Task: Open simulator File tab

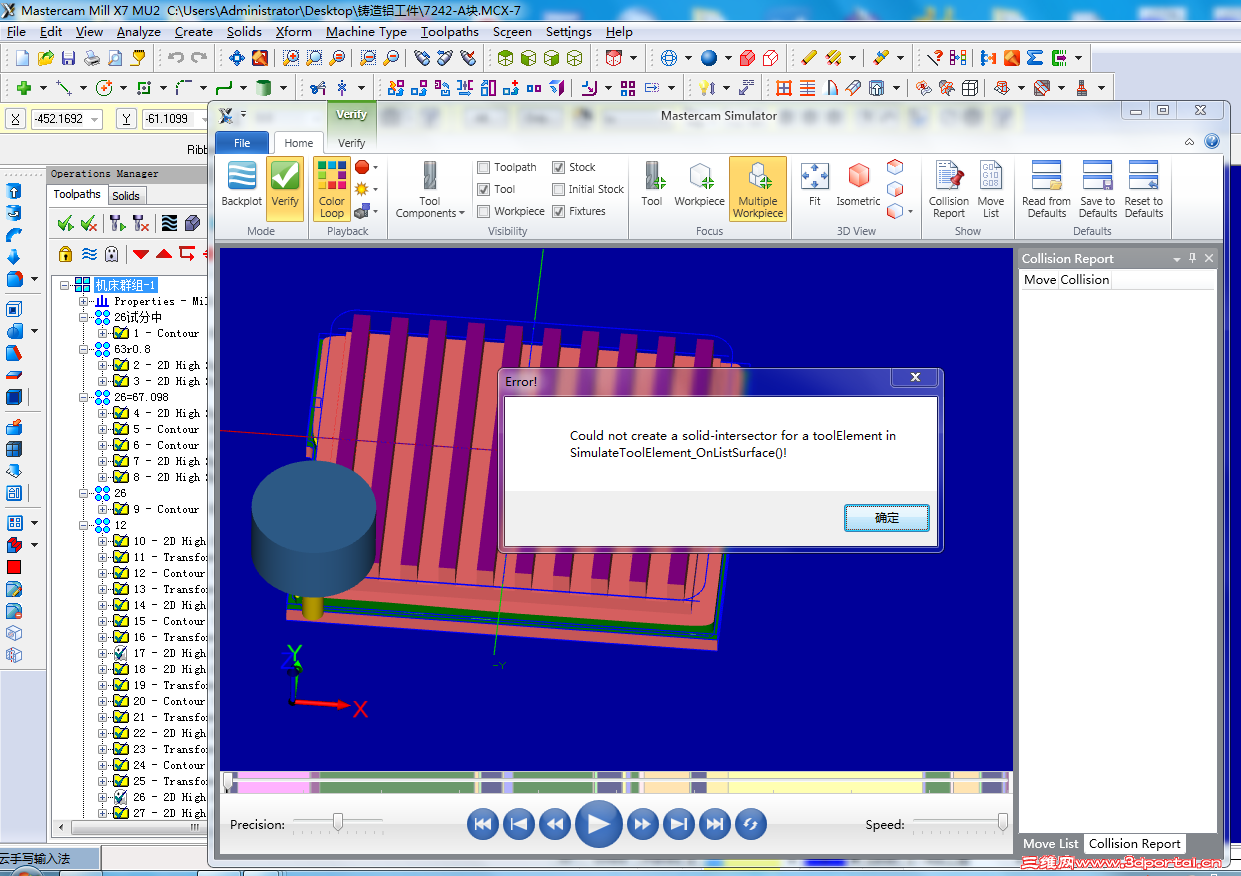Action: click(242, 143)
